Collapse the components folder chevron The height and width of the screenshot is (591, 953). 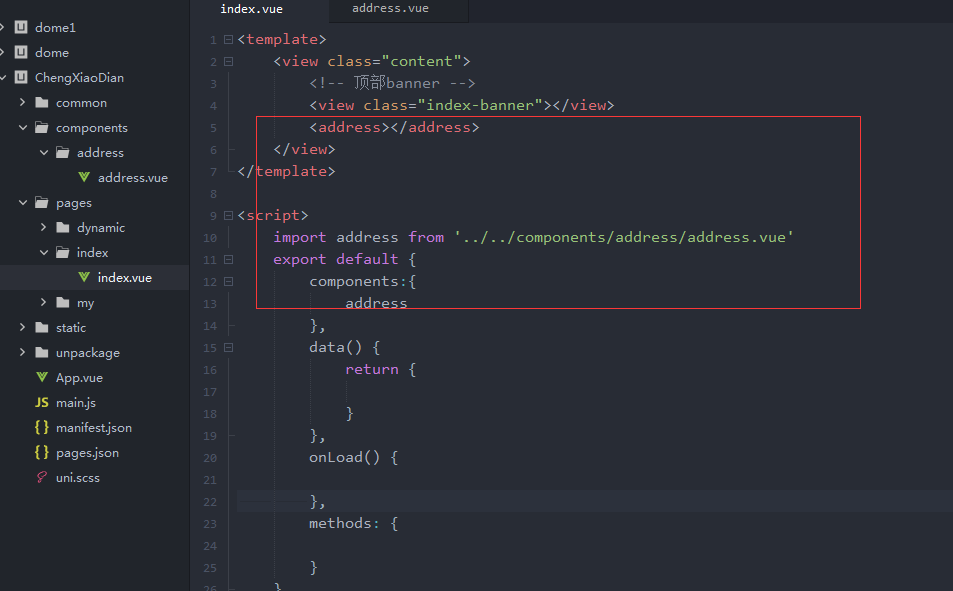(22, 128)
